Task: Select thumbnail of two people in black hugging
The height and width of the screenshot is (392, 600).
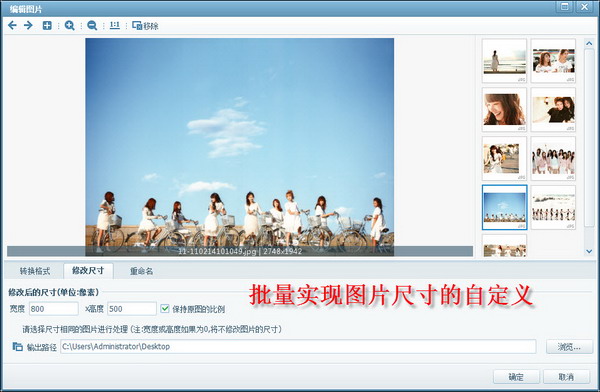Action: pos(553,109)
